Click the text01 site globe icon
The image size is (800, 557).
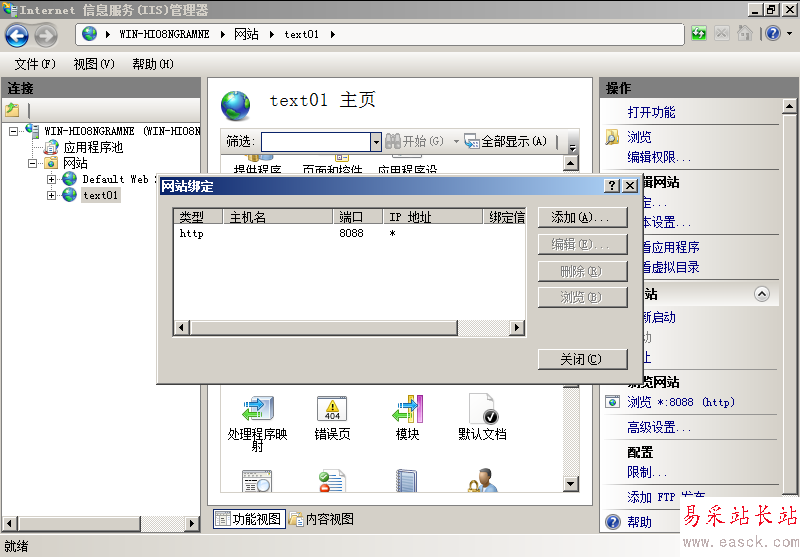(69, 195)
